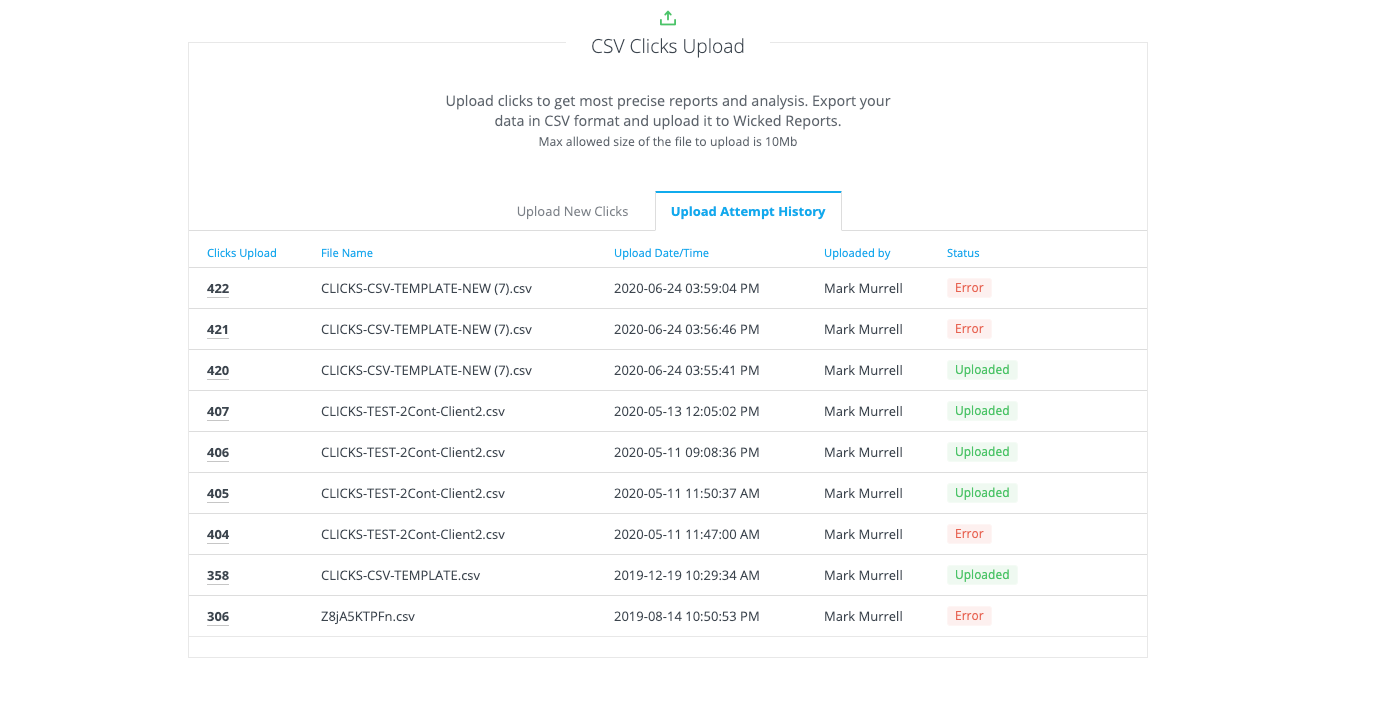
Task: Sort table by Clicks Upload column
Action: 241,253
